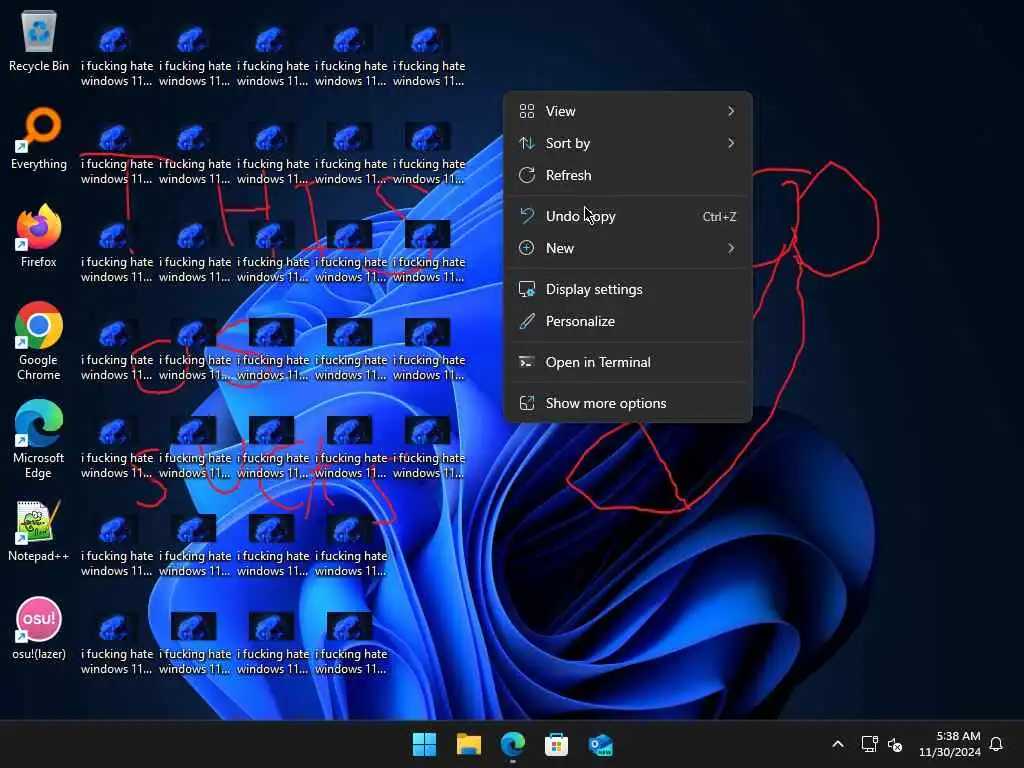Click the Windows Start button
Image resolution: width=1024 pixels, height=768 pixels.
tap(424, 744)
